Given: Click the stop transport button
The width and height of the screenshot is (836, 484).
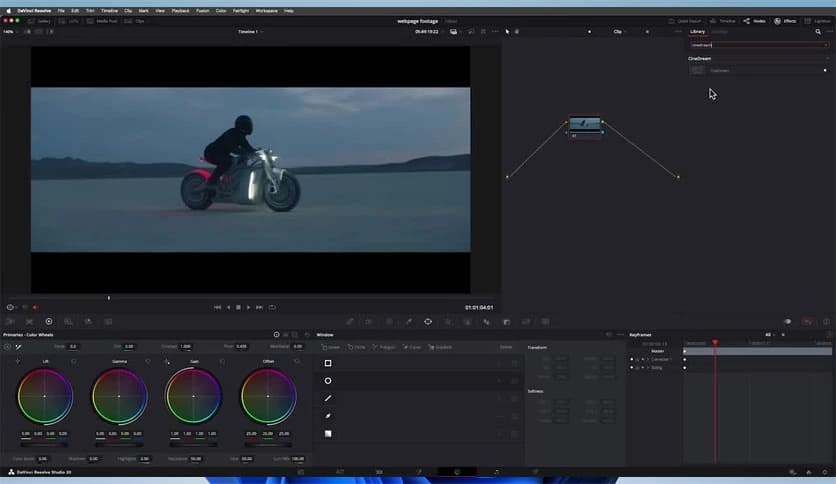Looking at the screenshot, I should [238, 308].
